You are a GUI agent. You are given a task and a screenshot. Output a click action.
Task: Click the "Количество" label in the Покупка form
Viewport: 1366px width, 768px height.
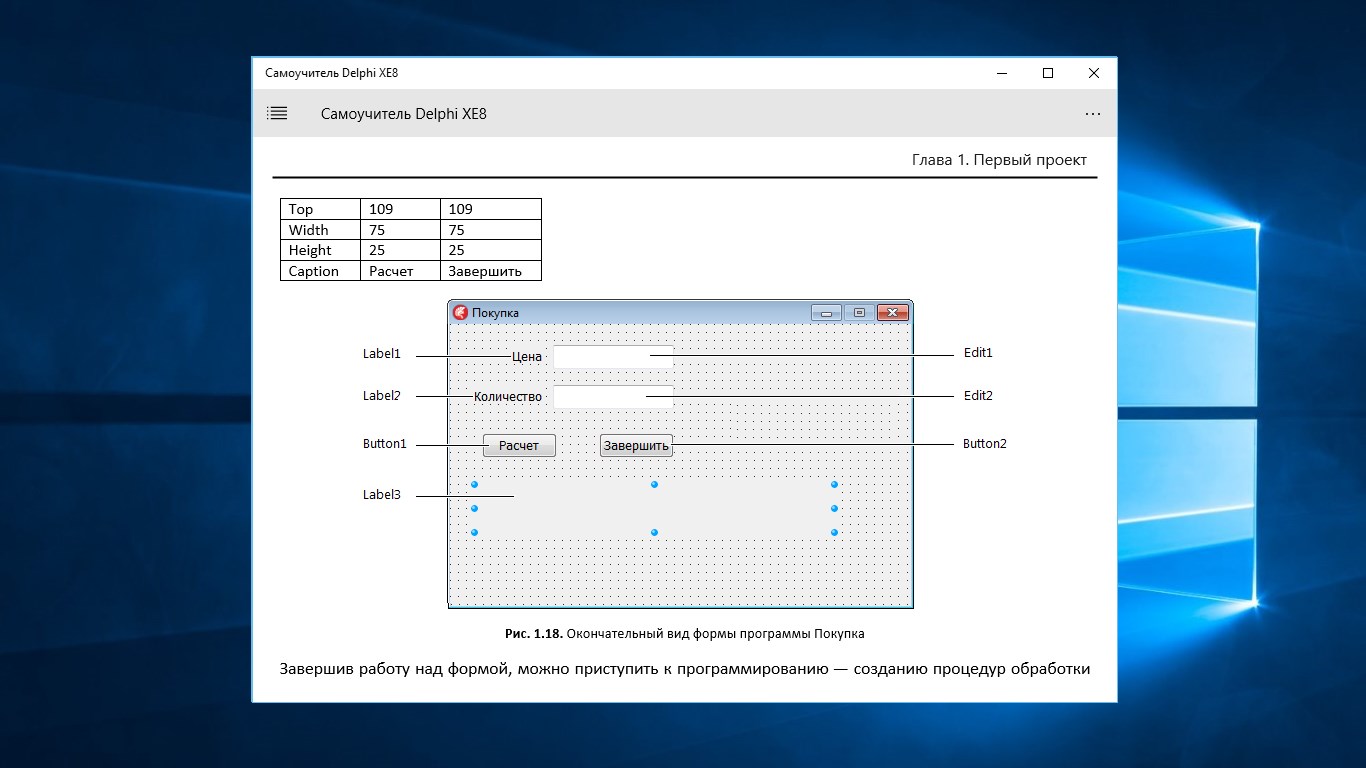[x=508, y=397]
